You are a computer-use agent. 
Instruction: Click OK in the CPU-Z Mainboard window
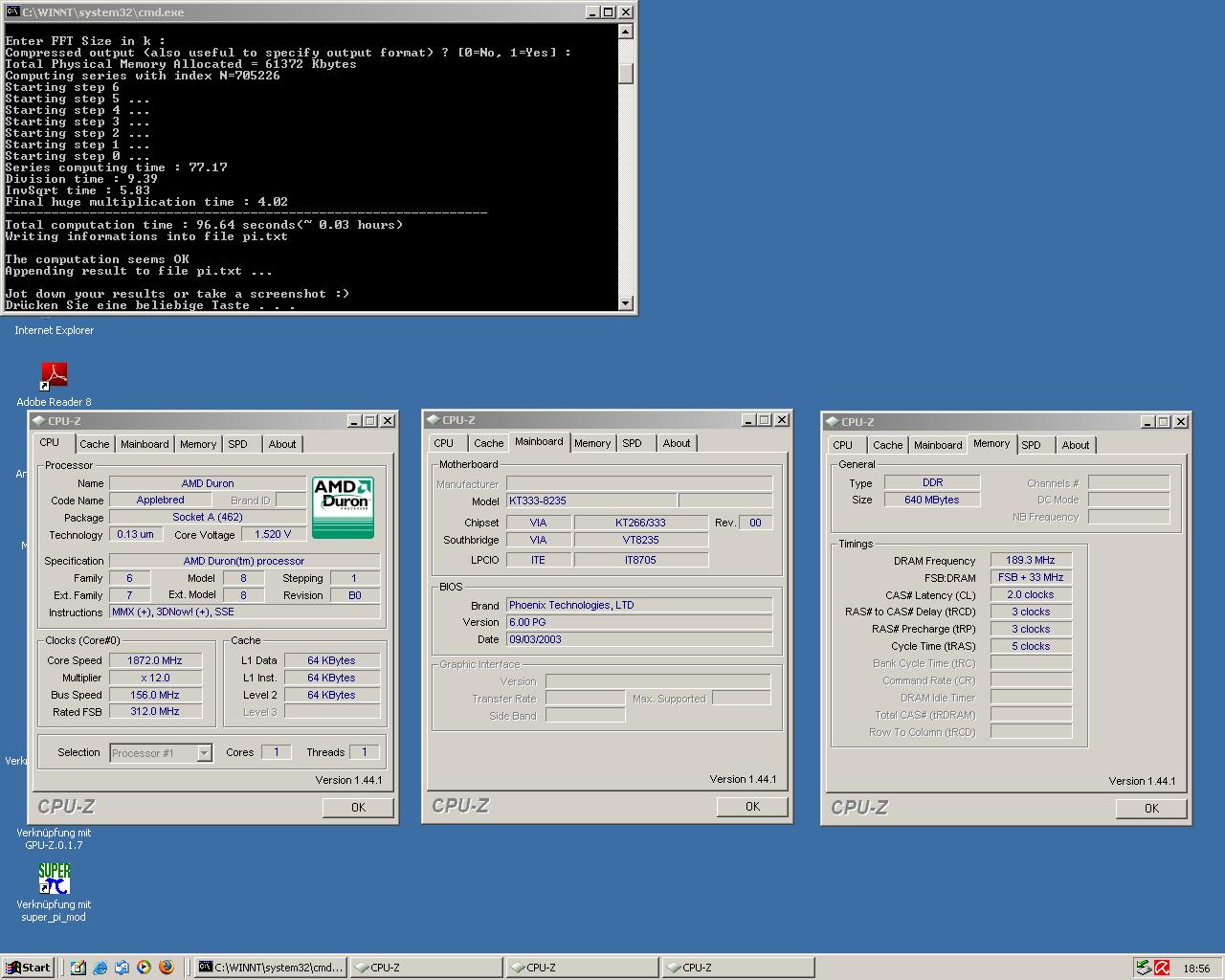pos(752,807)
